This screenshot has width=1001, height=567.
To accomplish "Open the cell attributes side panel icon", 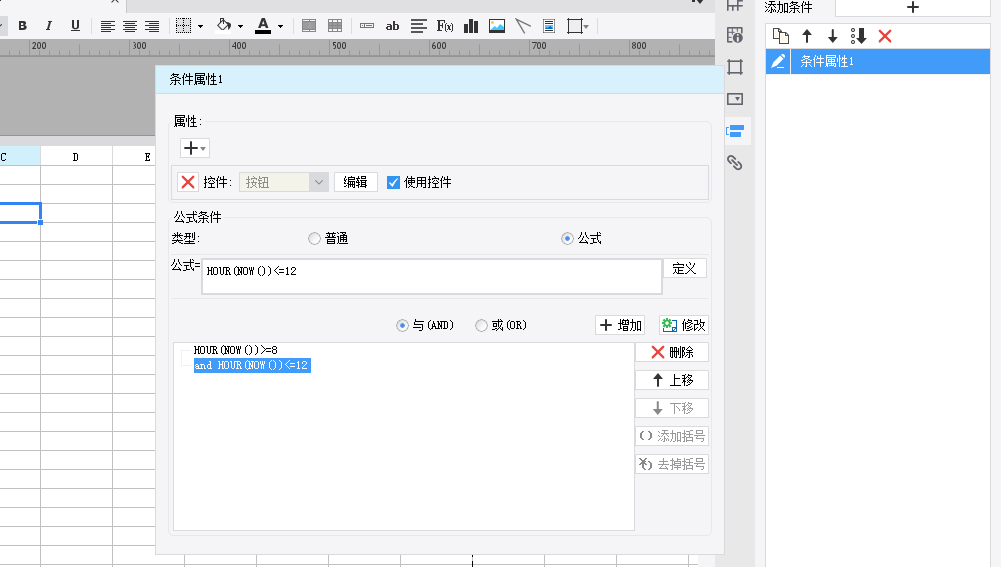I will (735, 35).
